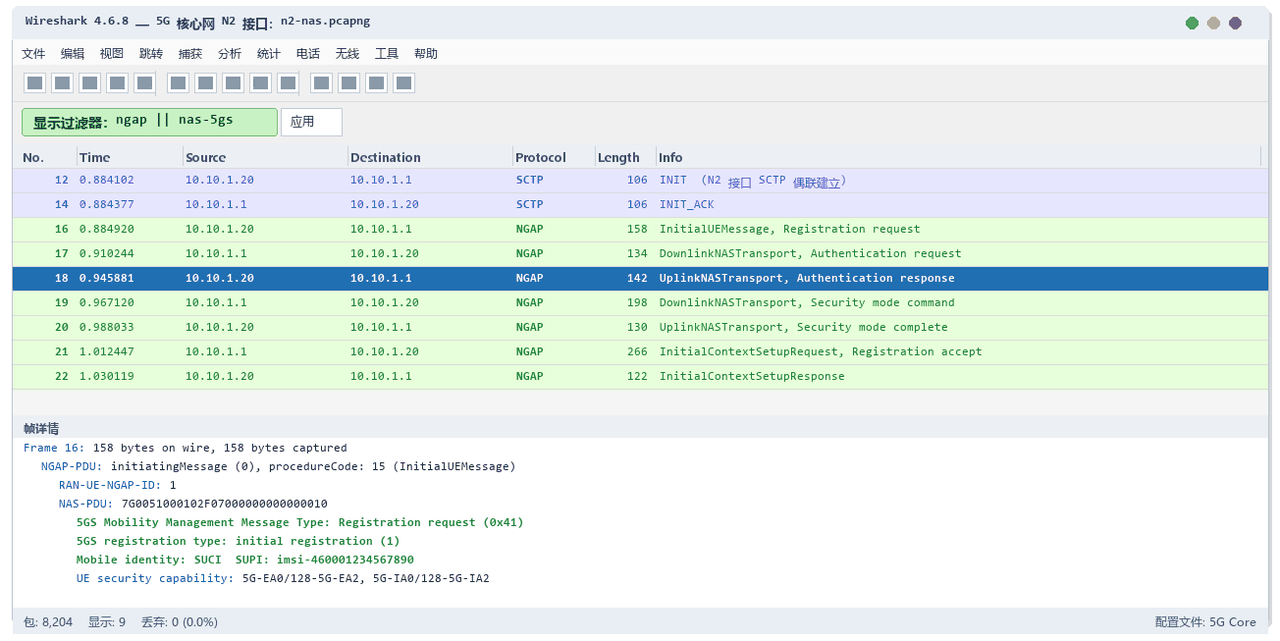The width and height of the screenshot is (1280, 641).
Task: Expand the Frame 16 detail line
Action: 185,448
